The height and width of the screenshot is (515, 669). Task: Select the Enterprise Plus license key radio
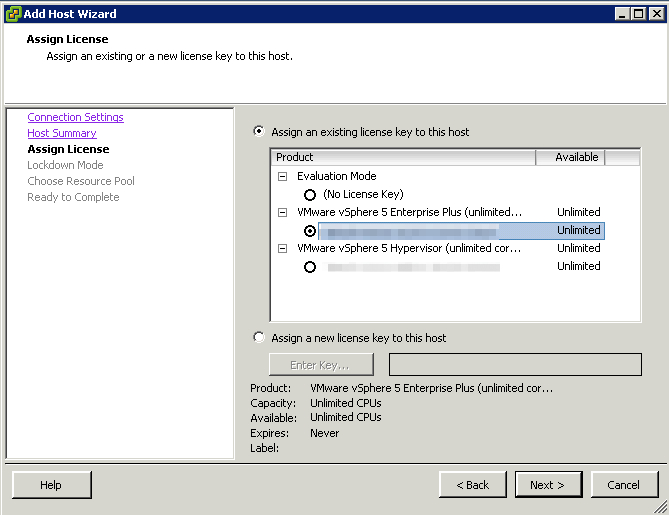(310, 231)
